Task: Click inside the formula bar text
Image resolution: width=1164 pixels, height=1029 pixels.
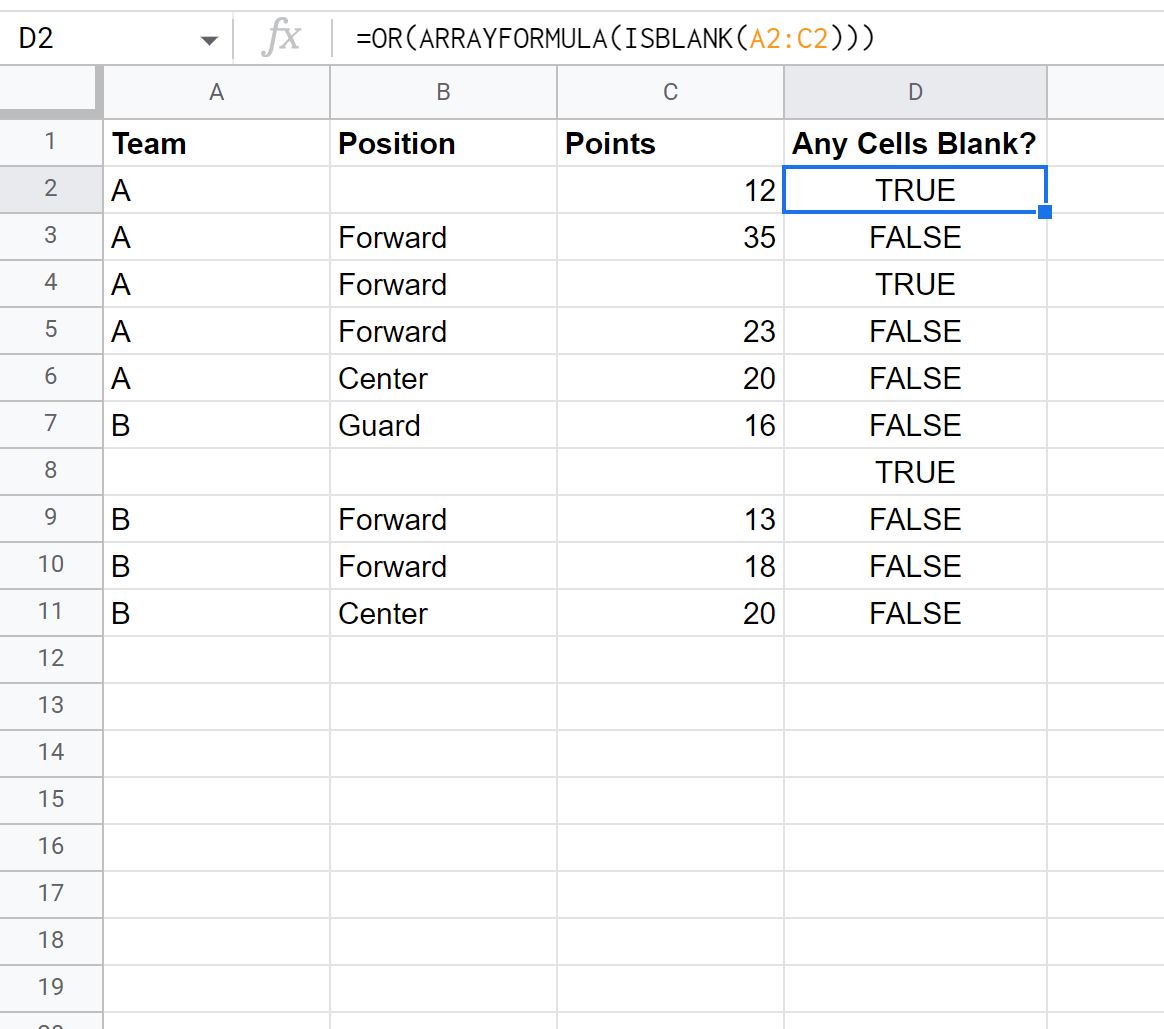Action: (x=615, y=39)
